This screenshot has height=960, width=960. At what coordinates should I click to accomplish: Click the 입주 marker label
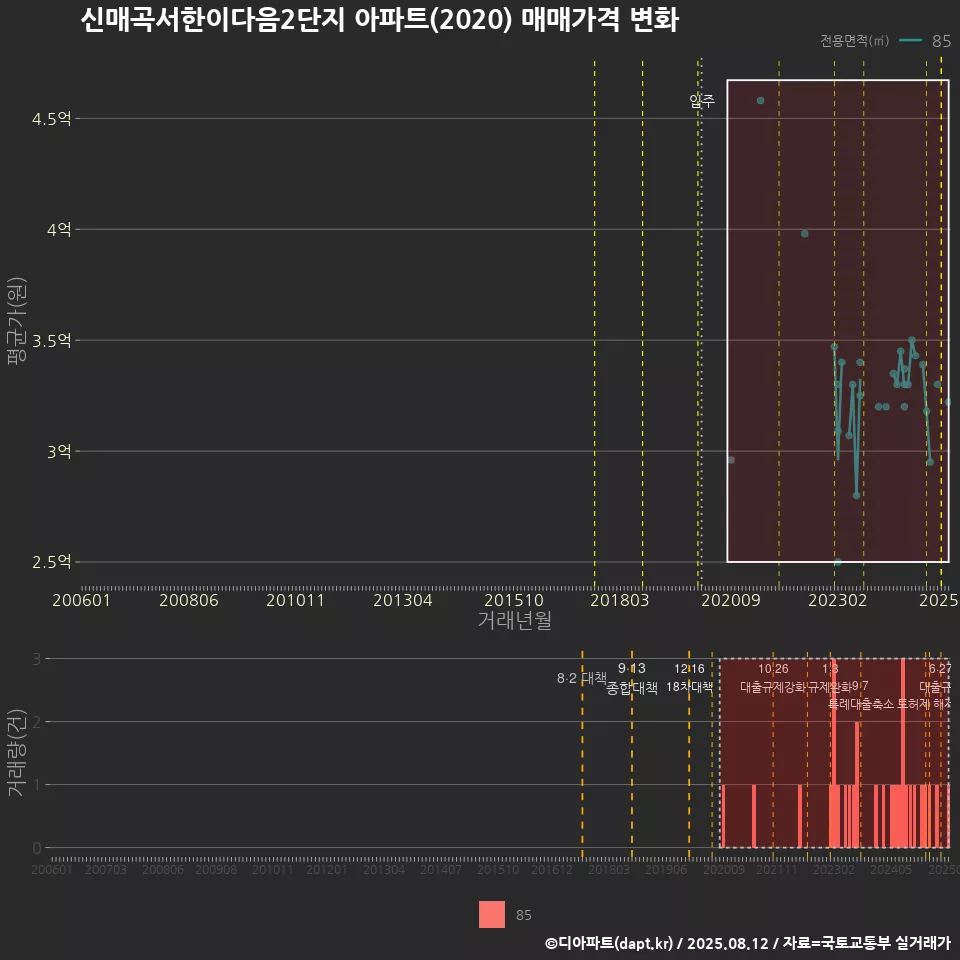pyautogui.click(x=702, y=100)
